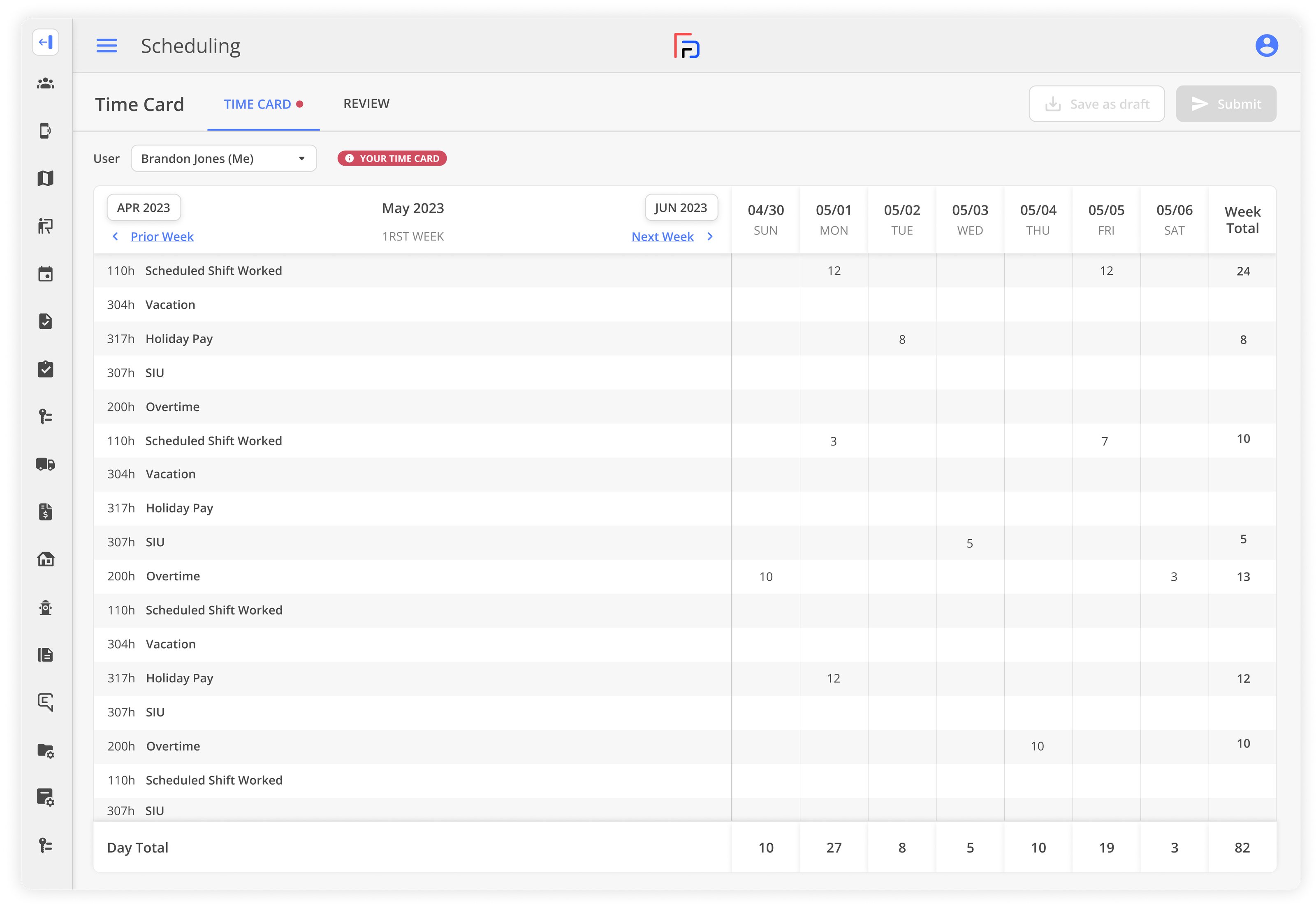Viewport: 1316px width, 908px height.
Task: Select the clipboard checklist icon
Action: coord(46,369)
